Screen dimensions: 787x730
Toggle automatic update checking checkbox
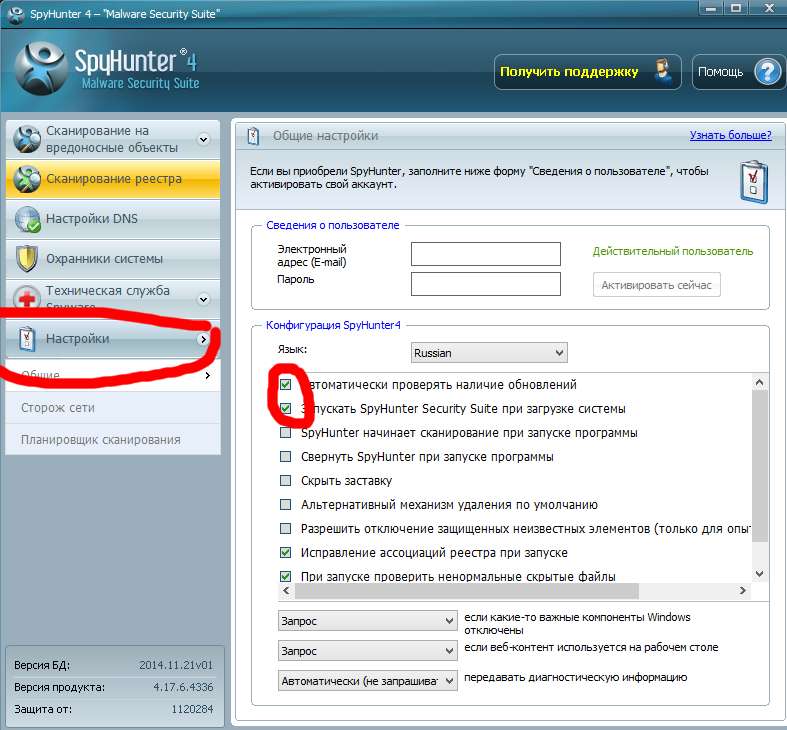tap(286, 385)
